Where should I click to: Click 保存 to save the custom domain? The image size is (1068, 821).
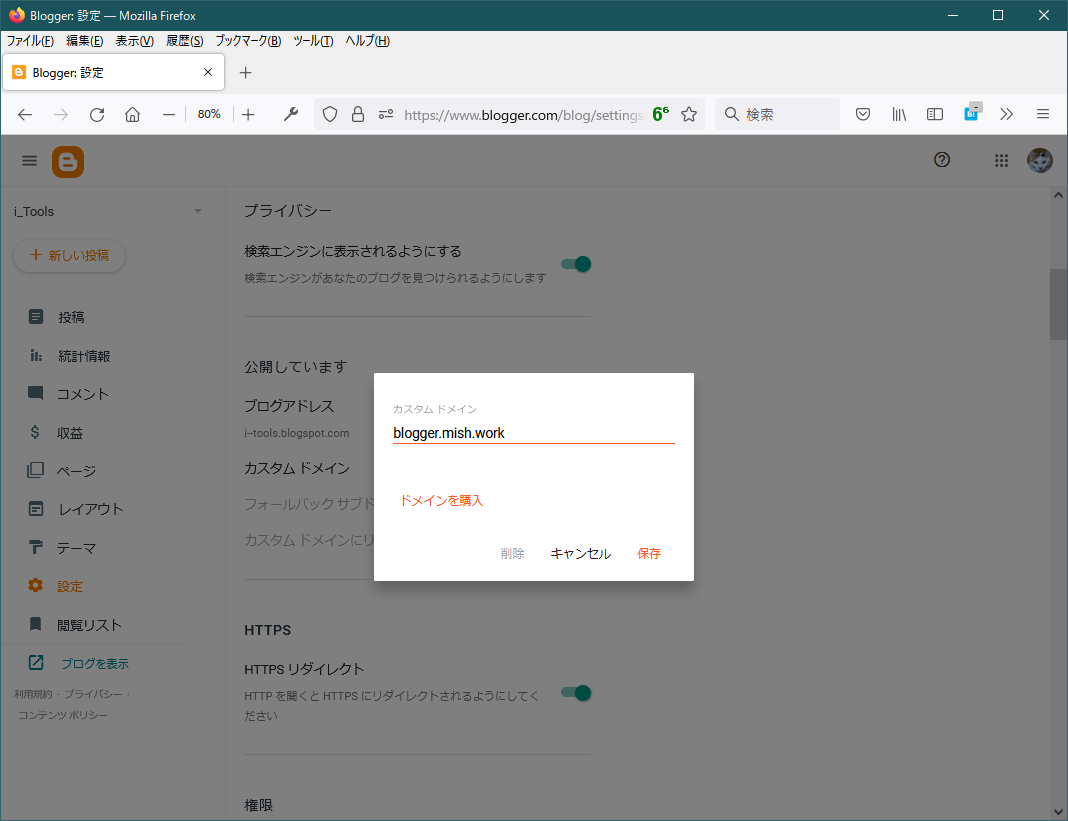pos(649,554)
